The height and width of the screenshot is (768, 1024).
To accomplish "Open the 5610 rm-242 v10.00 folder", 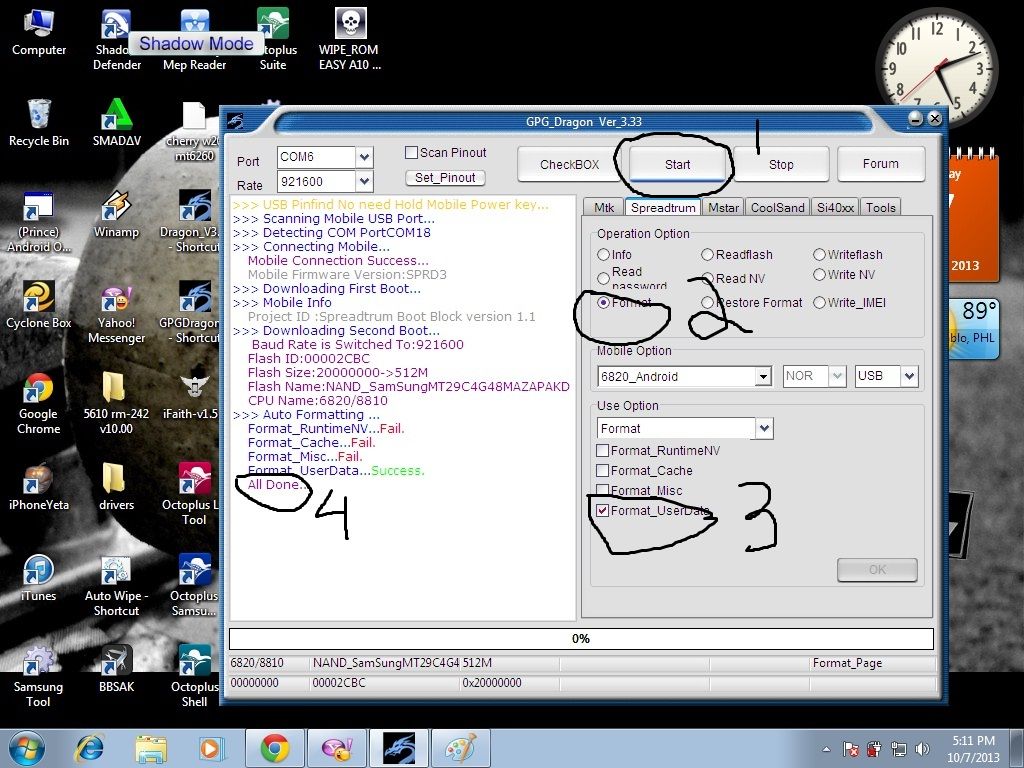I will point(116,404).
